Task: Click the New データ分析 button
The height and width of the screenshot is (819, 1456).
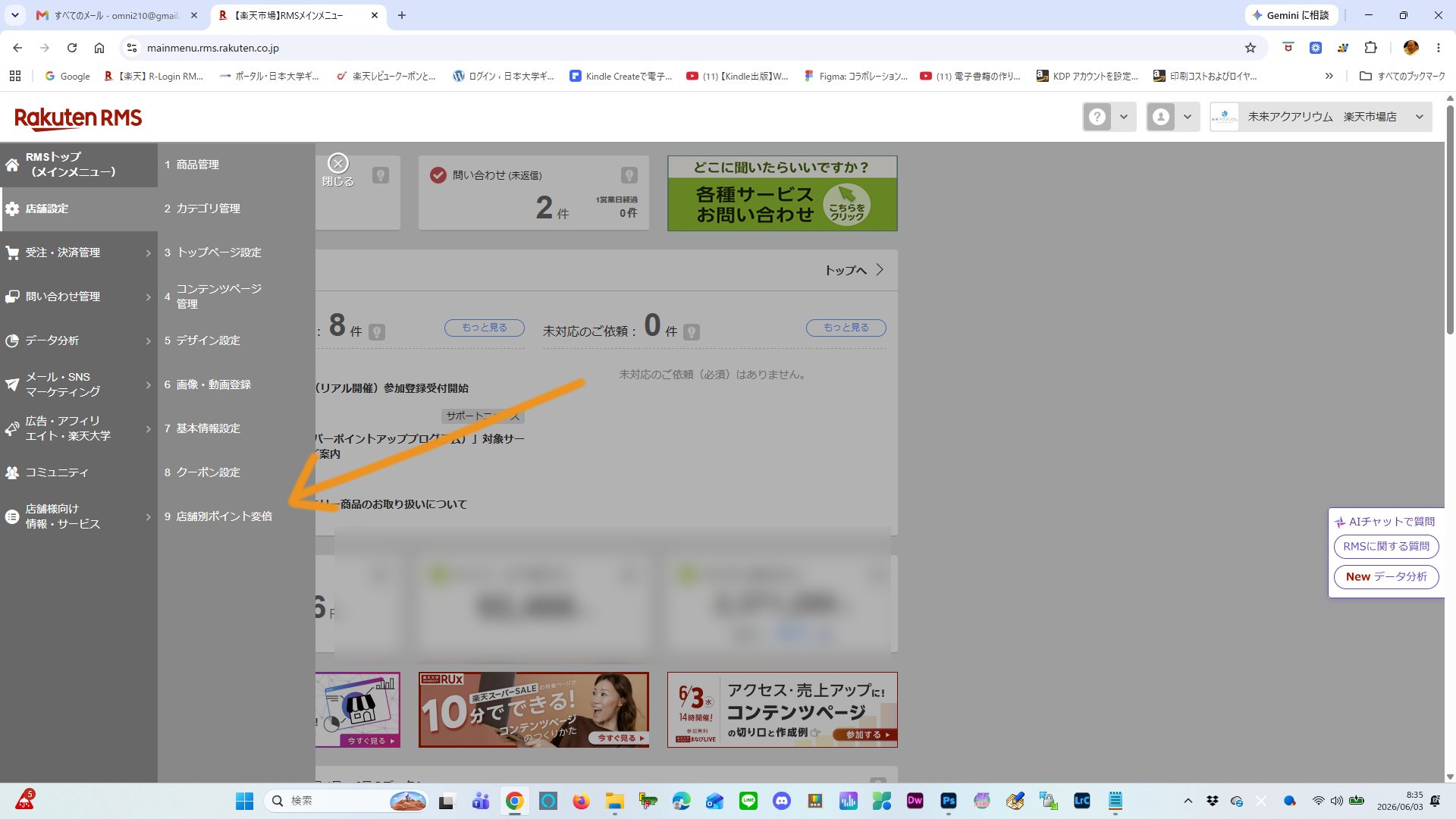Action: (1386, 577)
